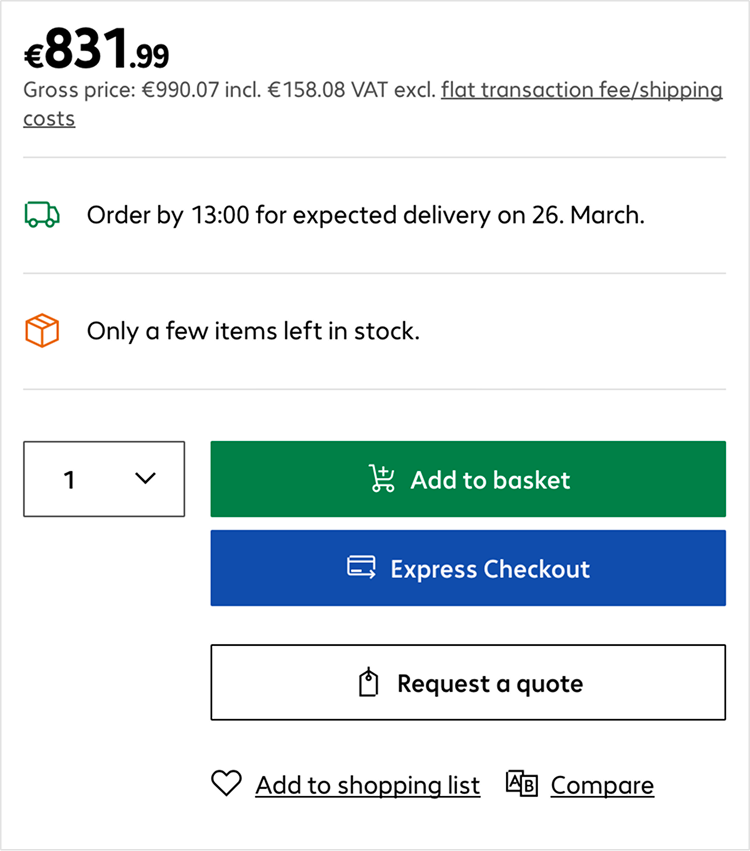Screen dimensions: 750x851
Task: Start Express Checkout
Action: pyautogui.click(x=468, y=568)
